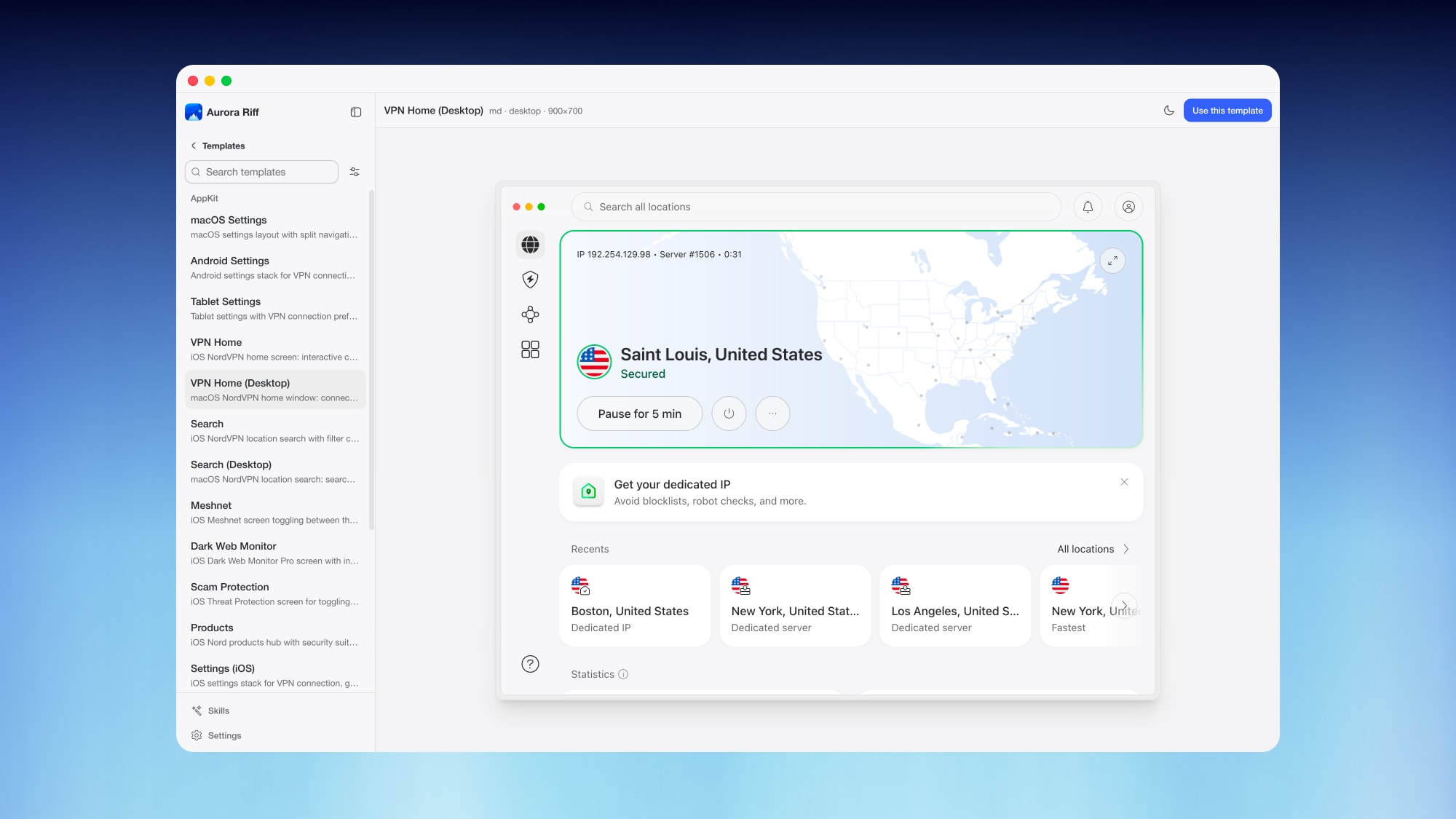
Task: Switch to dark mode via moon icon
Action: [x=1169, y=111]
